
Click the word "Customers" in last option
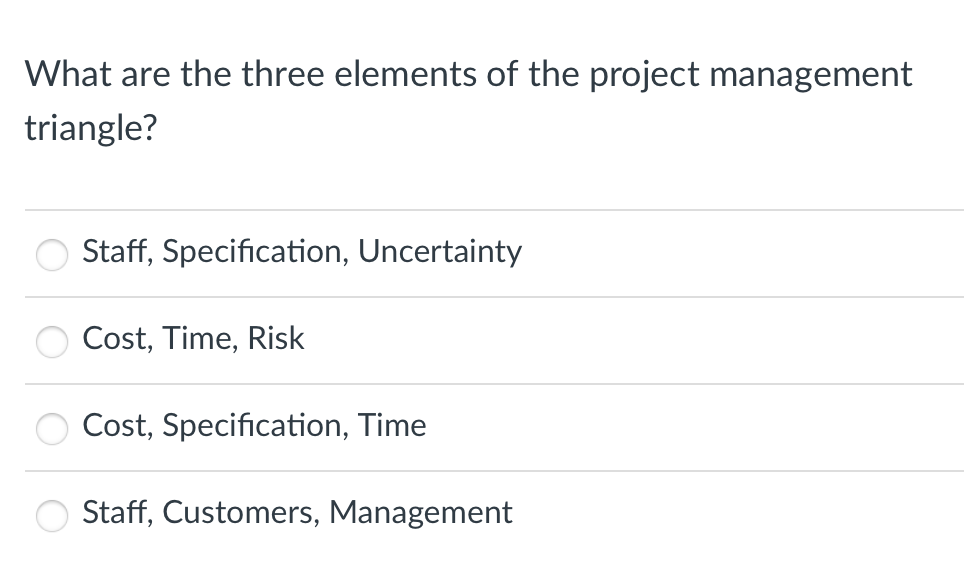pos(241,512)
